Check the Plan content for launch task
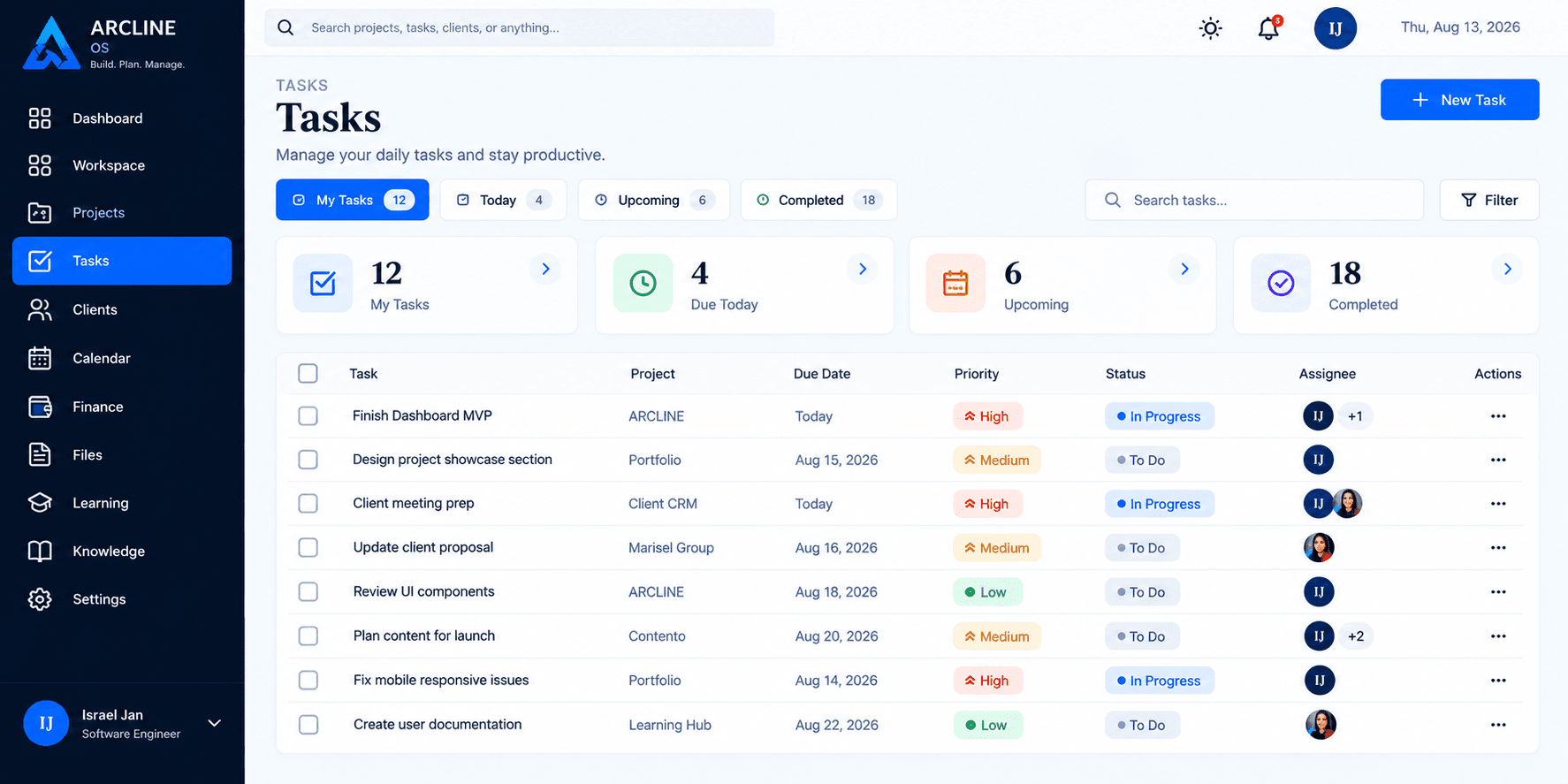 [x=308, y=636]
